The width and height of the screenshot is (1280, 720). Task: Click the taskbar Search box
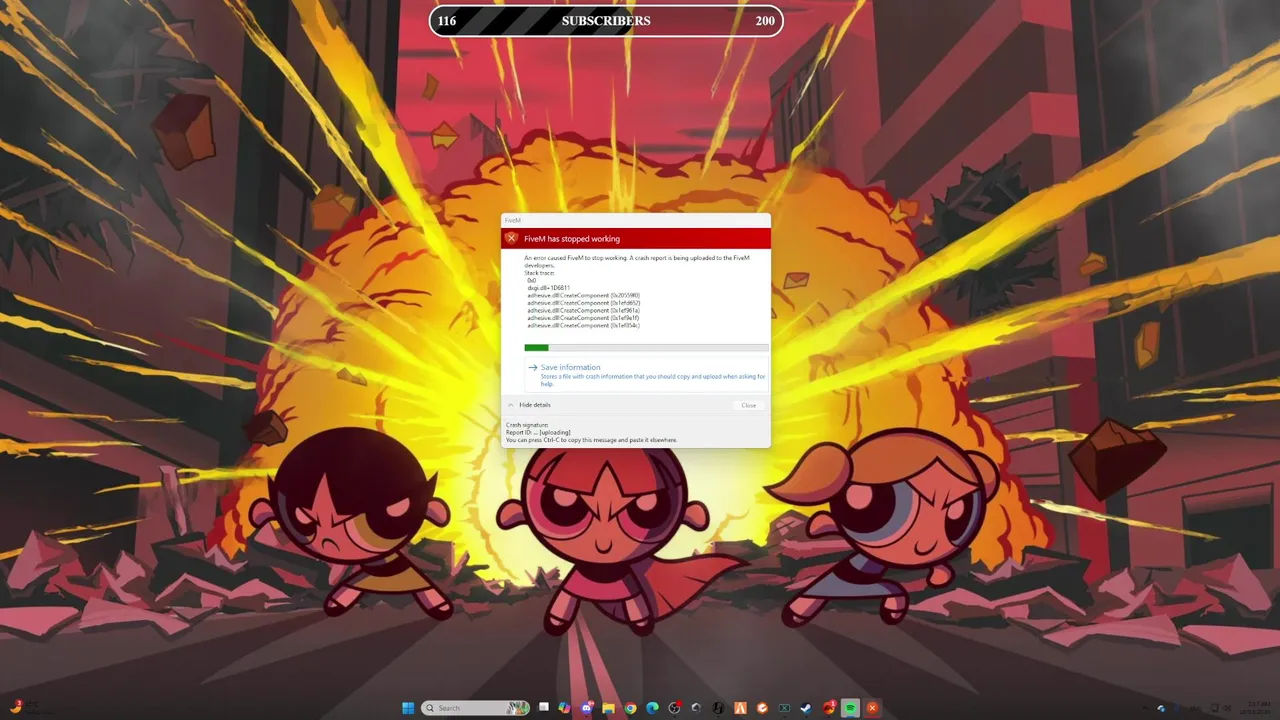coord(475,708)
